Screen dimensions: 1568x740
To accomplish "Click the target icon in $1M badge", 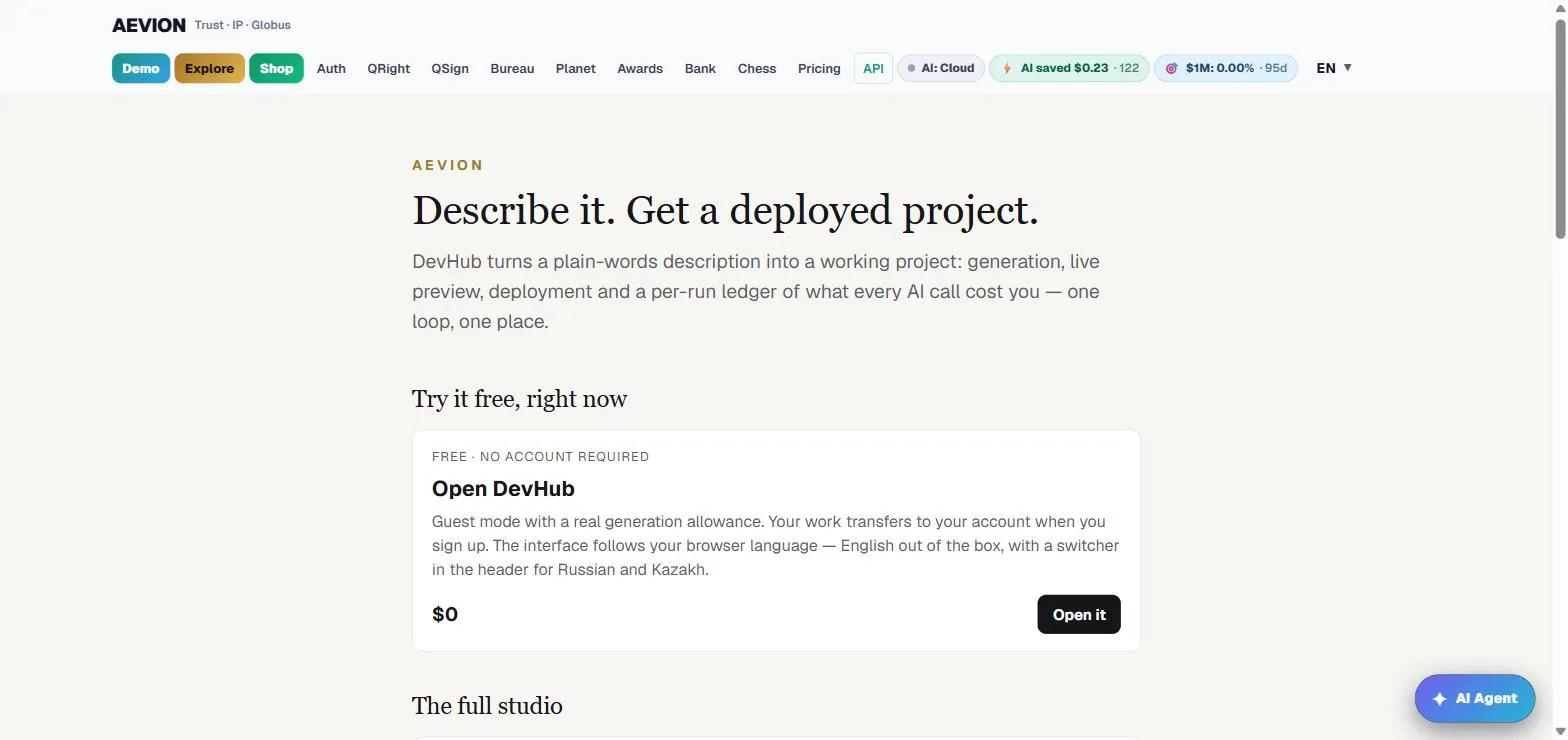I will (1171, 68).
